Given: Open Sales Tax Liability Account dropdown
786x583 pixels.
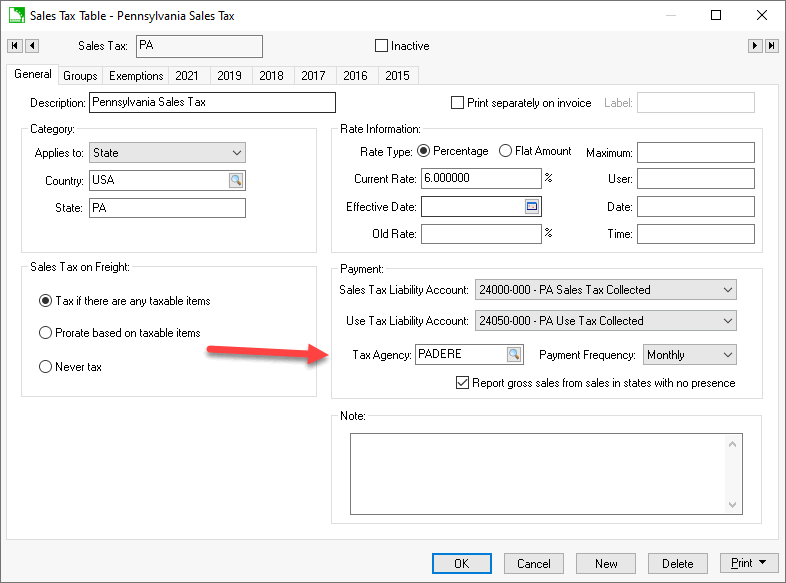Looking at the screenshot, I should 727,290.
